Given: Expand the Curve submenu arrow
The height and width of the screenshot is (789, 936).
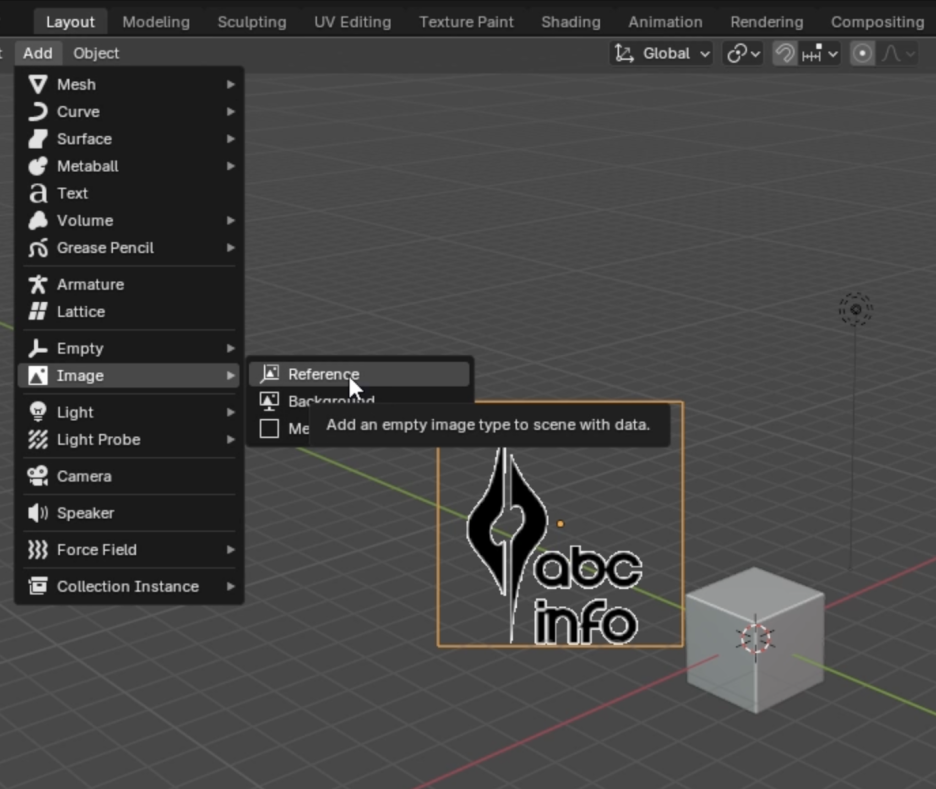Looking at the screenshot, I should tap(230, 112).
